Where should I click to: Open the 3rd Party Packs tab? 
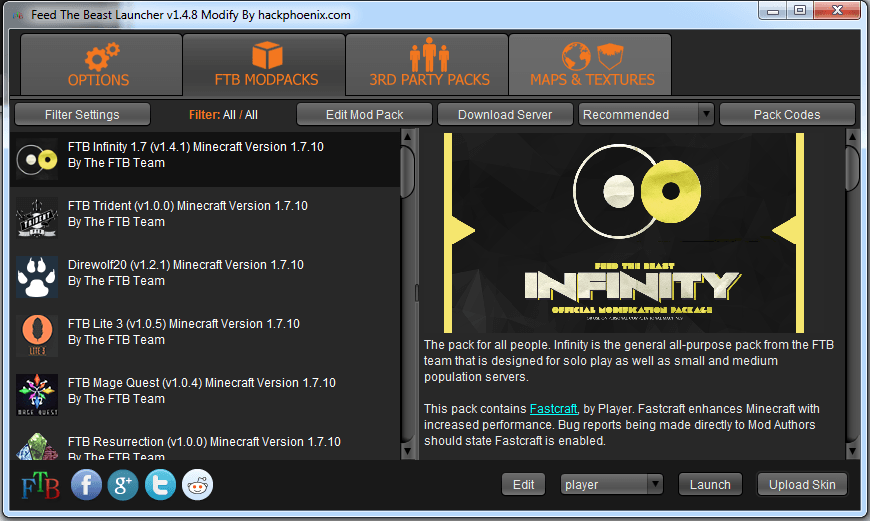pyautogui.click(x=427, y=64)
